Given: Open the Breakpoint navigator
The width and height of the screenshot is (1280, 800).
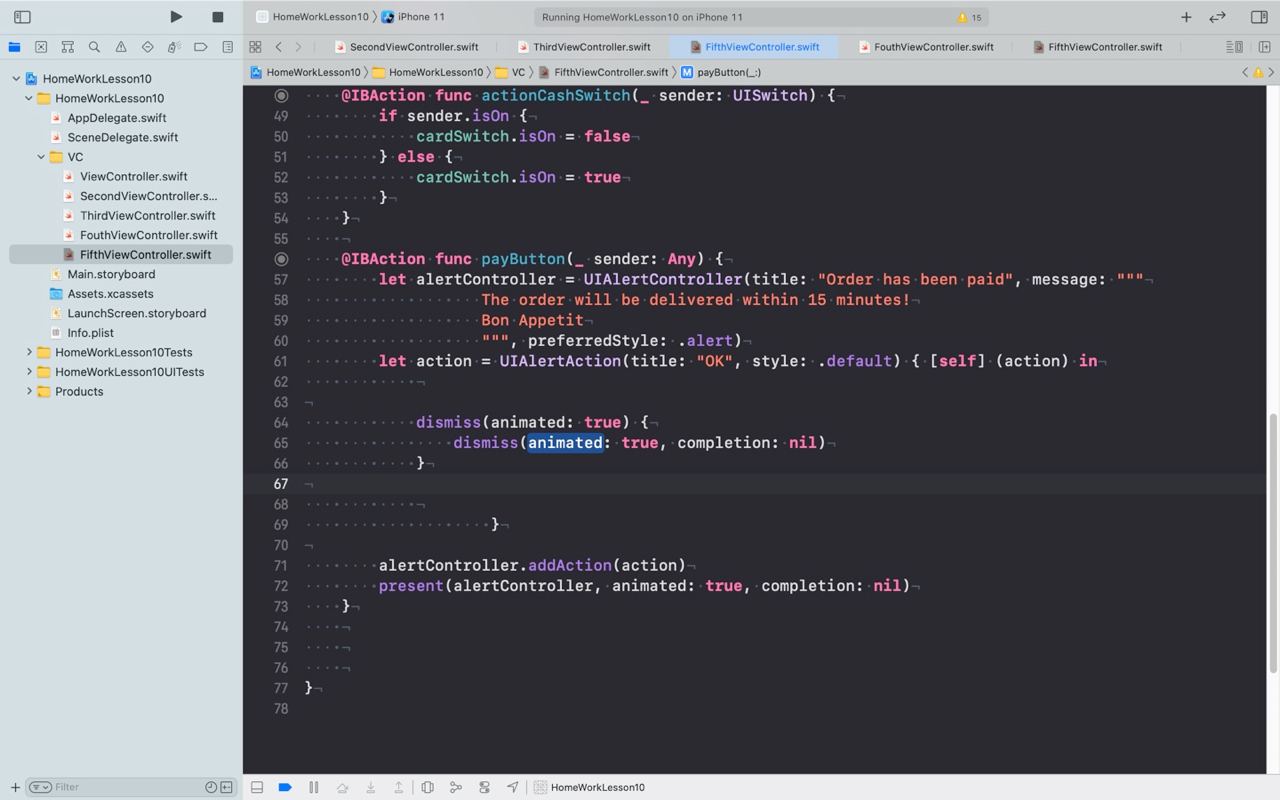Looking at the screenshot, I should [x=201, y=47].
